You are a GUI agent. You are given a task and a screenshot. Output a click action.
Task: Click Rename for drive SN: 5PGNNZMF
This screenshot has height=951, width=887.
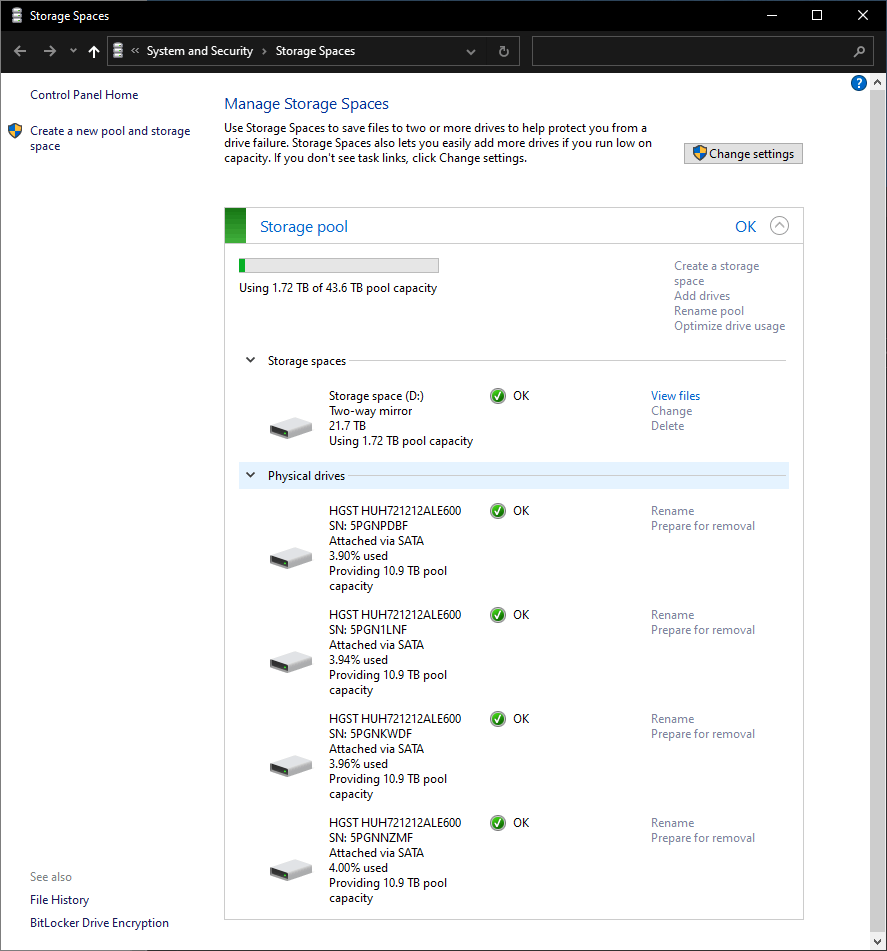tap(672, 823)
